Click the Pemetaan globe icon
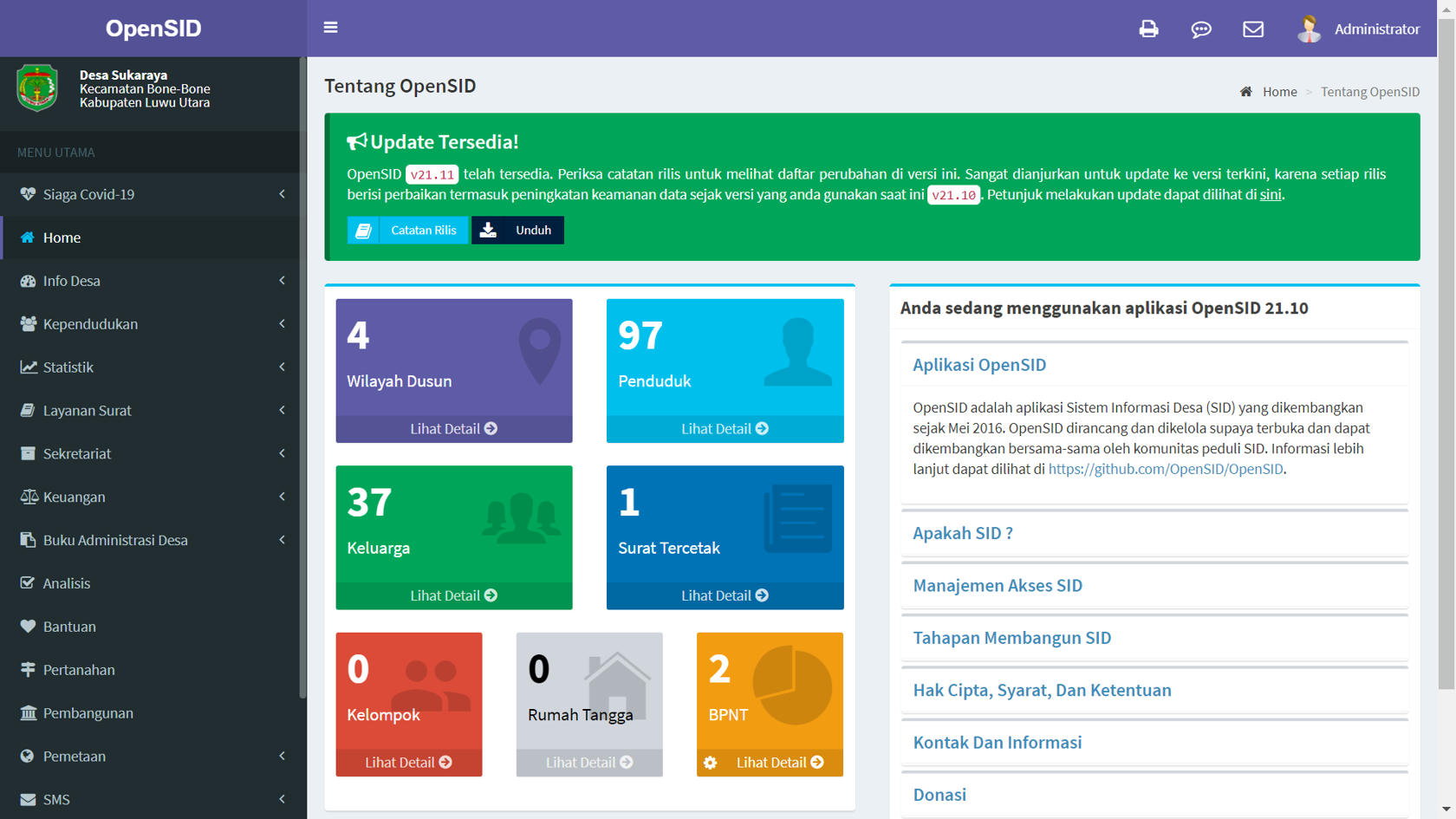The width and height of the screenshot is (1456, 819). point(26,756)
